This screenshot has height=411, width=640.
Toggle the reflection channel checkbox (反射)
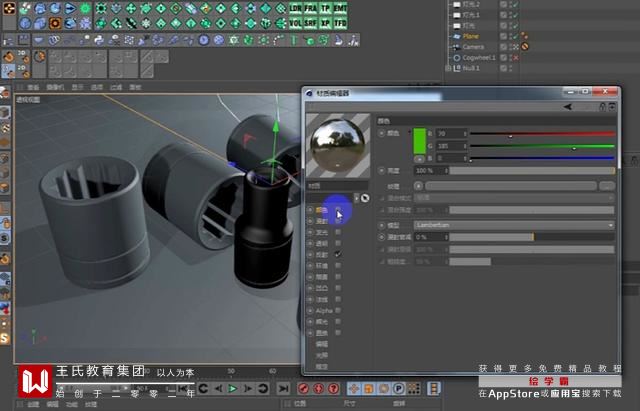tap(338, 254)
